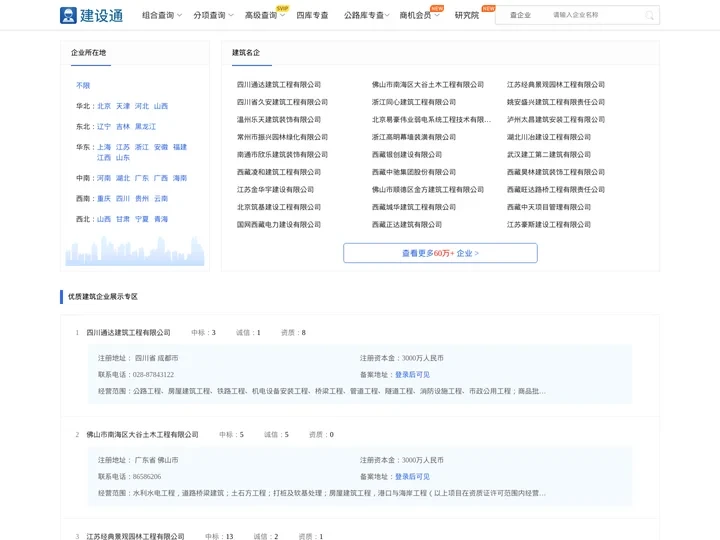Click the search magnifier icon

(649, 16)
